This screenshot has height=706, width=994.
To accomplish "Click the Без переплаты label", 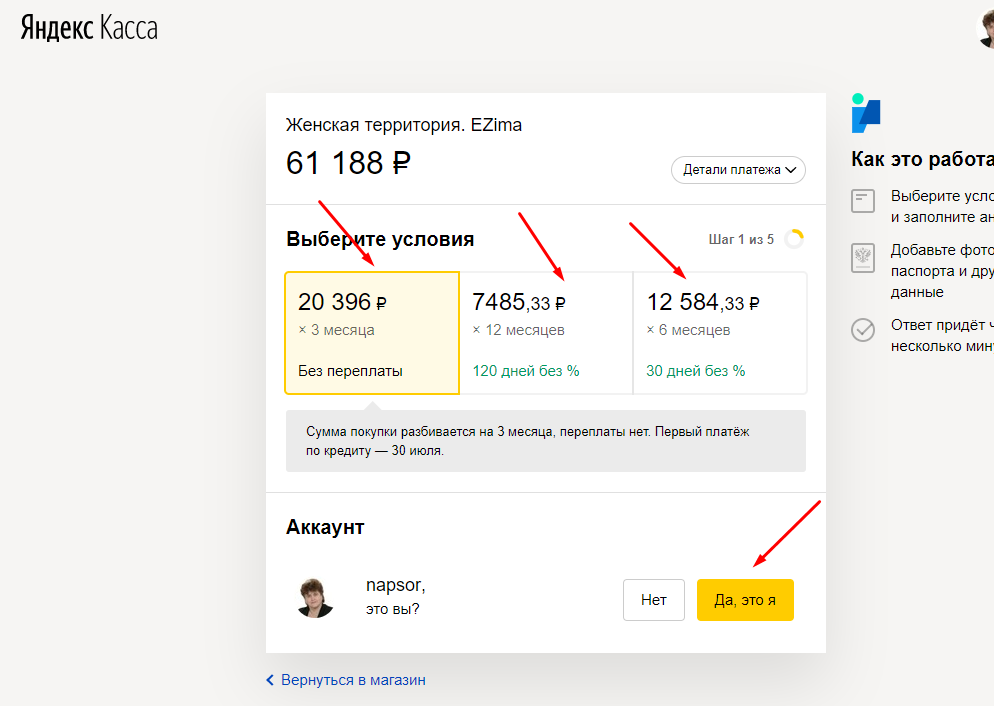I will (x=351, y=371).
